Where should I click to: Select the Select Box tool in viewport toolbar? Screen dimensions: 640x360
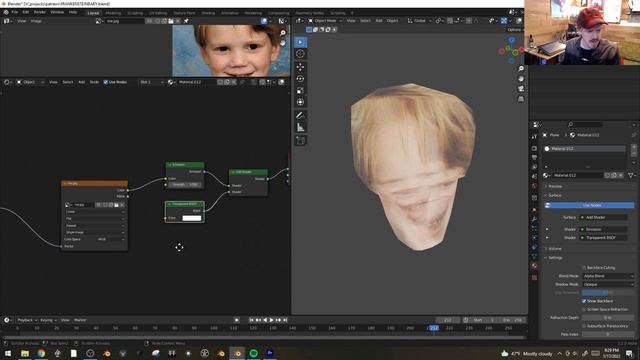[x=300, y=42]
